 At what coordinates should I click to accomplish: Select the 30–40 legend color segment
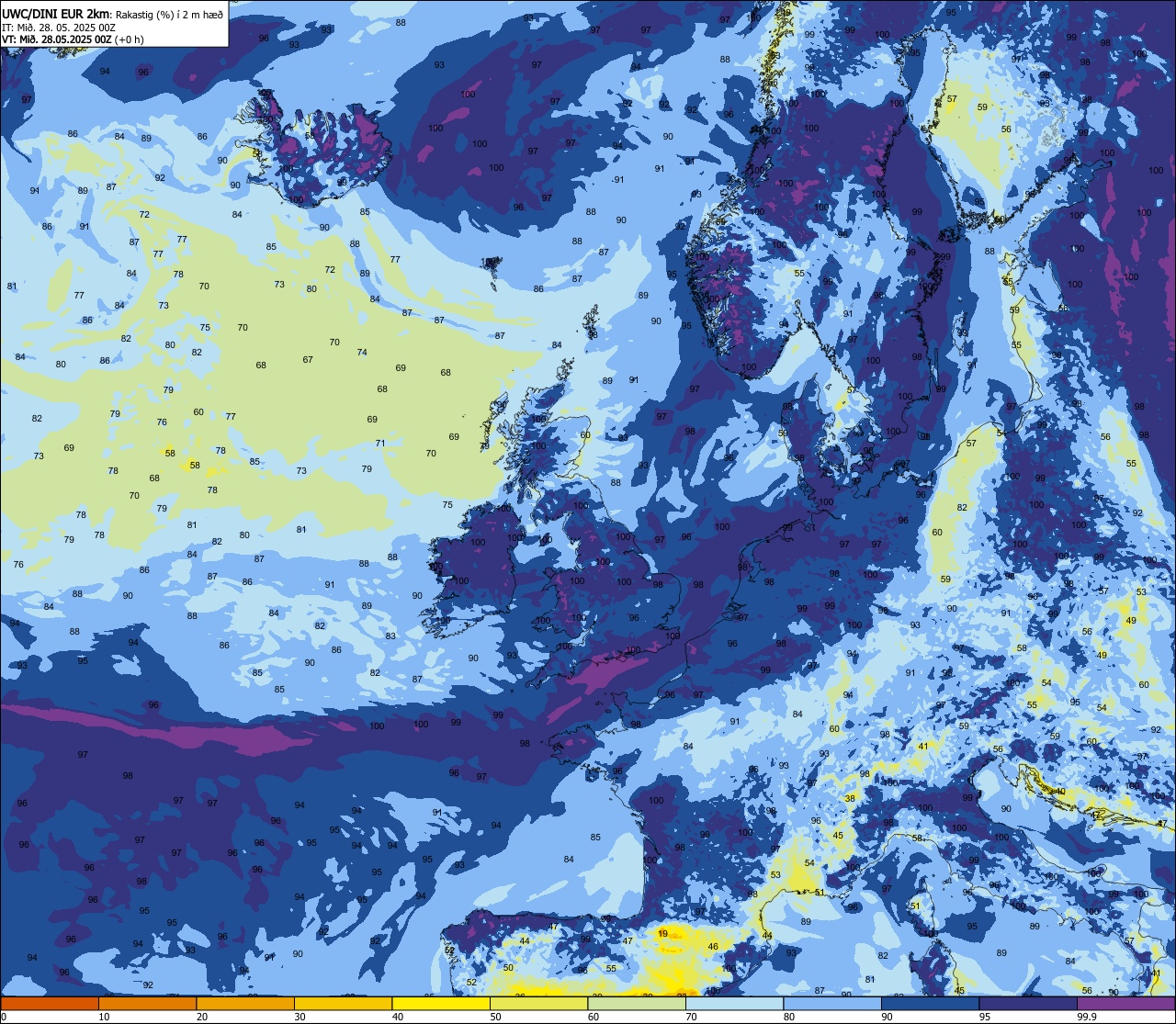click(x=343, y=1003)
